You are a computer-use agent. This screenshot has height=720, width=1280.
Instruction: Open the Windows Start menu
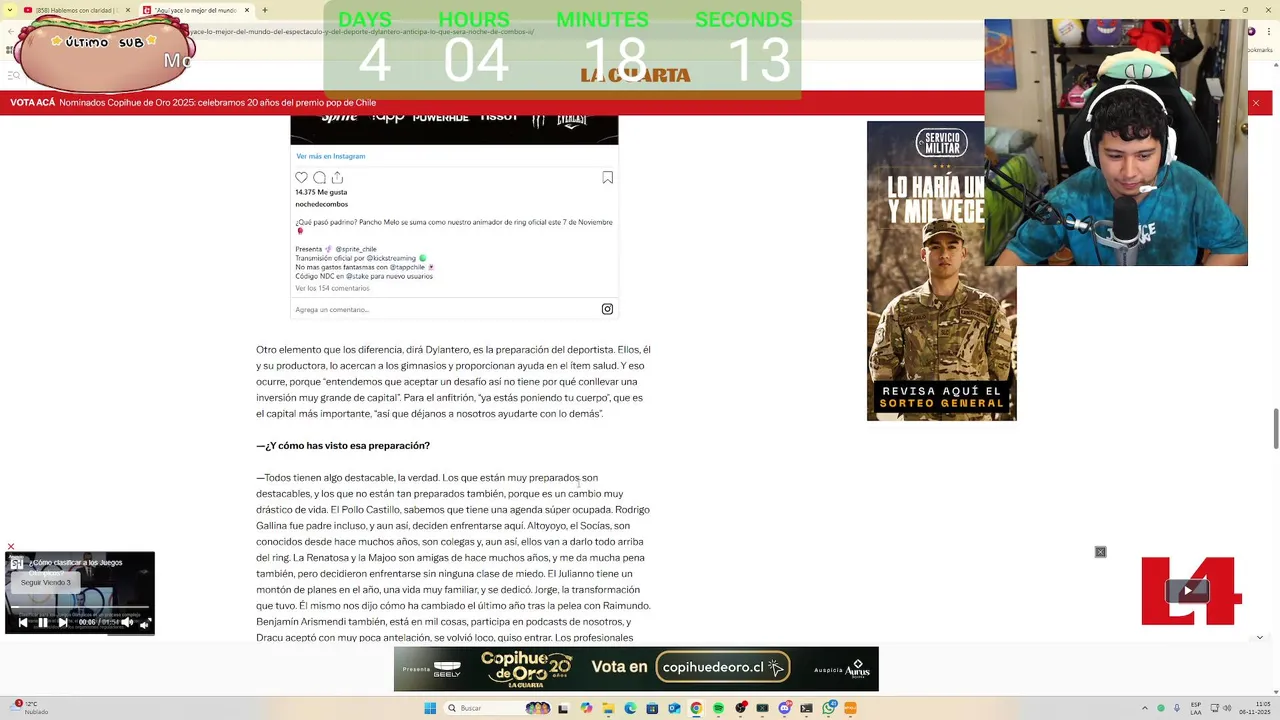(430, 708)
